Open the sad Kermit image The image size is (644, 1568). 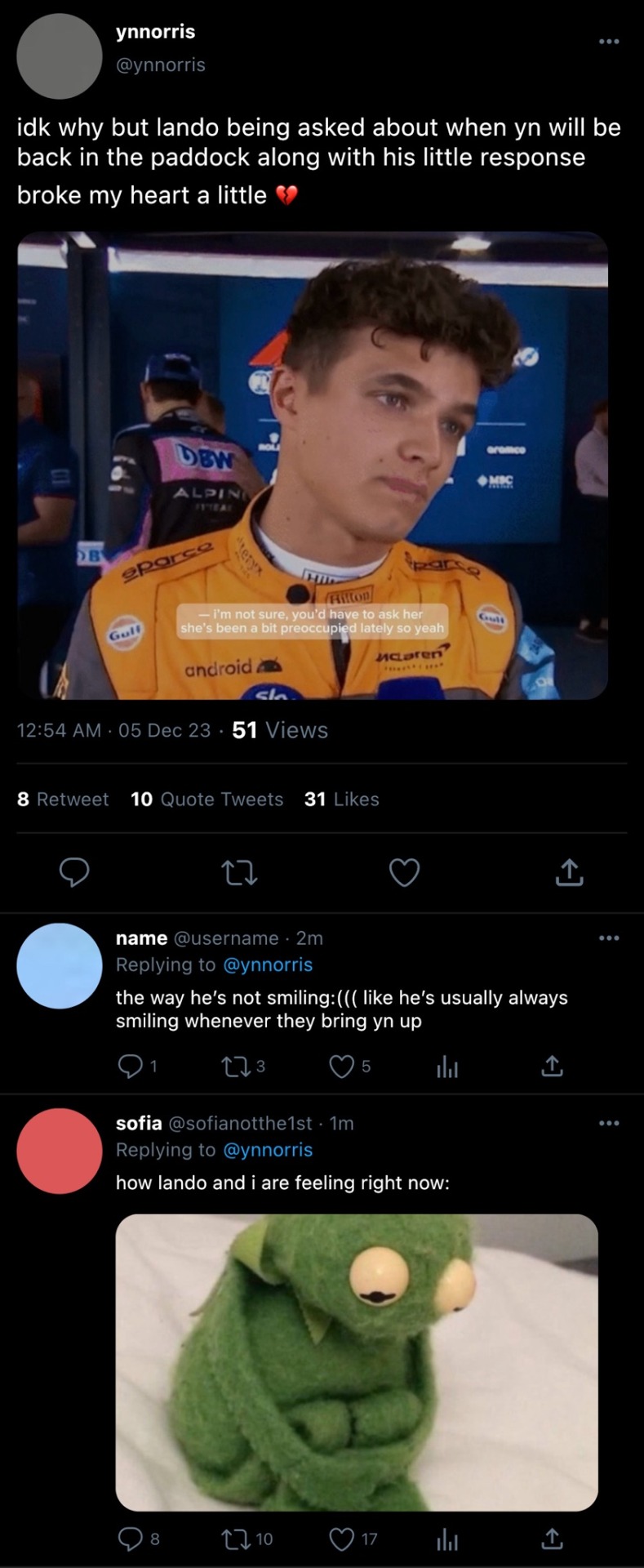click(x=357, y=1361)
